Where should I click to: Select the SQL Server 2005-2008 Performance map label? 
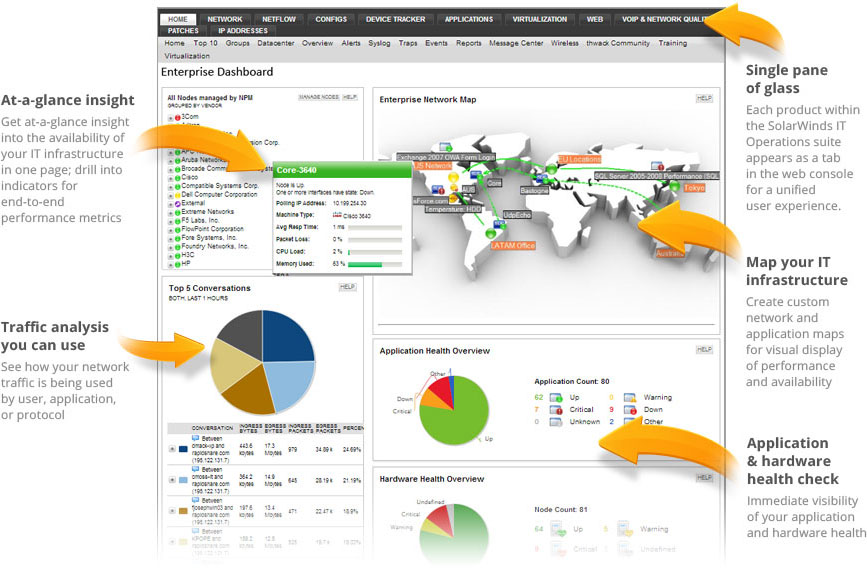pos(657,176)
